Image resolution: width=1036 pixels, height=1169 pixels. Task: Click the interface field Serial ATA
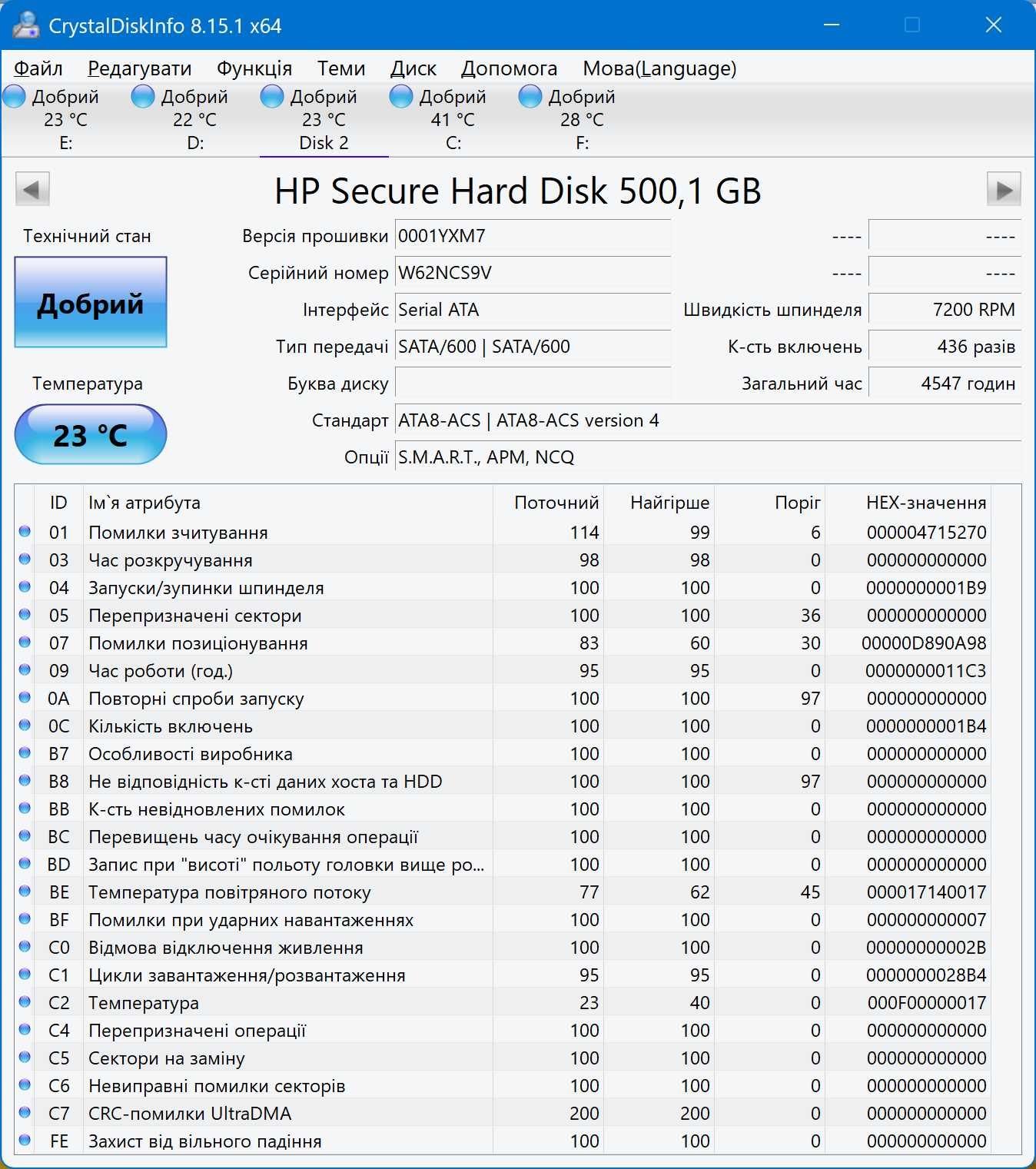coord(533,310)
